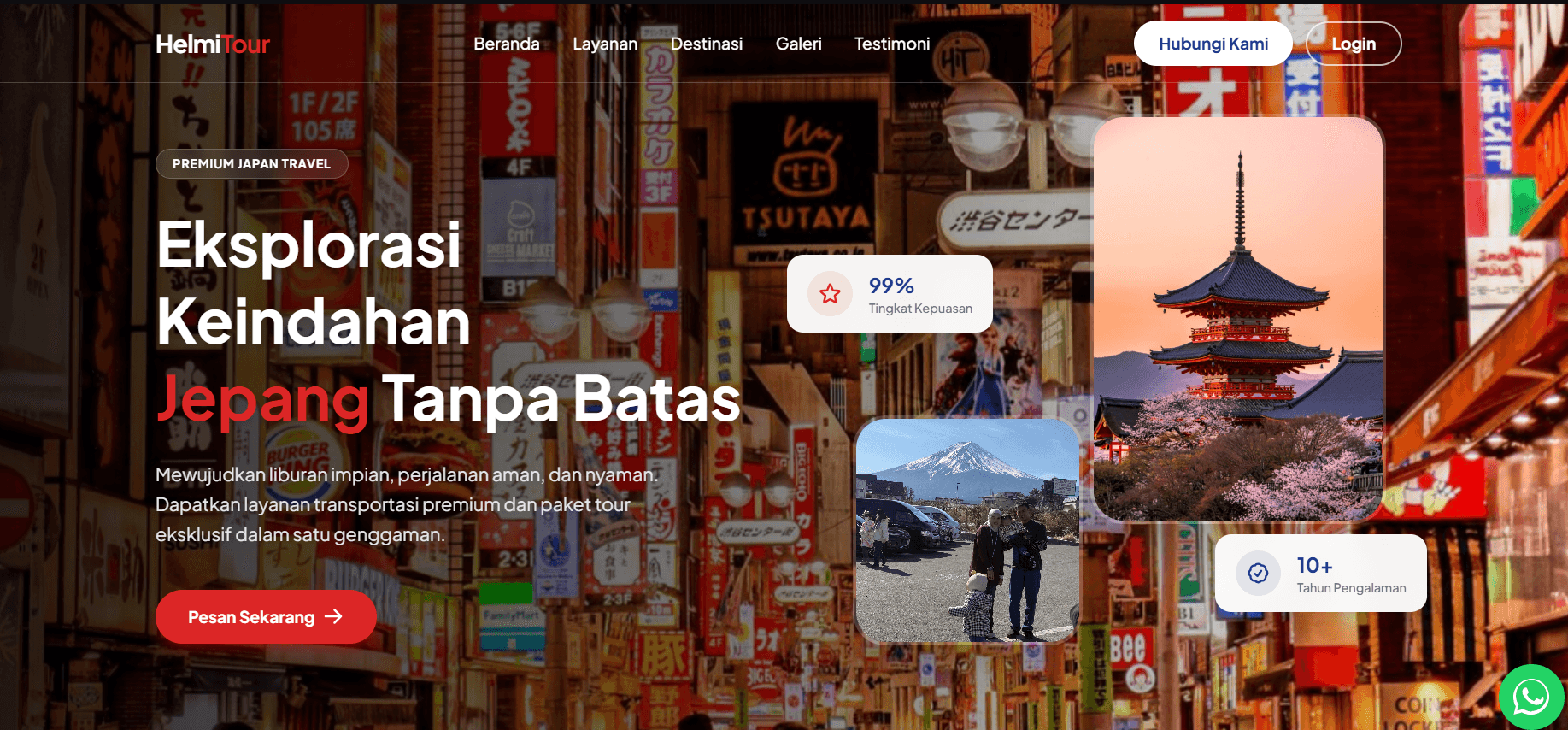Open the WhatsApp chat floating icon
This screenshot has height=730, width=1568.
click(1531, 697)
